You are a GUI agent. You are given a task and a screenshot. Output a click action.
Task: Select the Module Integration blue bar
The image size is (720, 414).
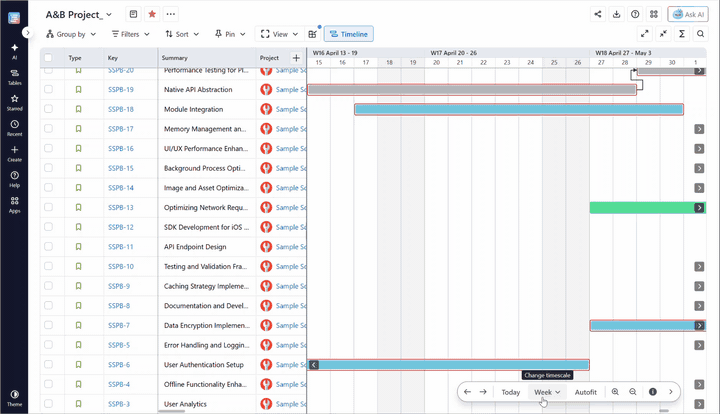519,109
